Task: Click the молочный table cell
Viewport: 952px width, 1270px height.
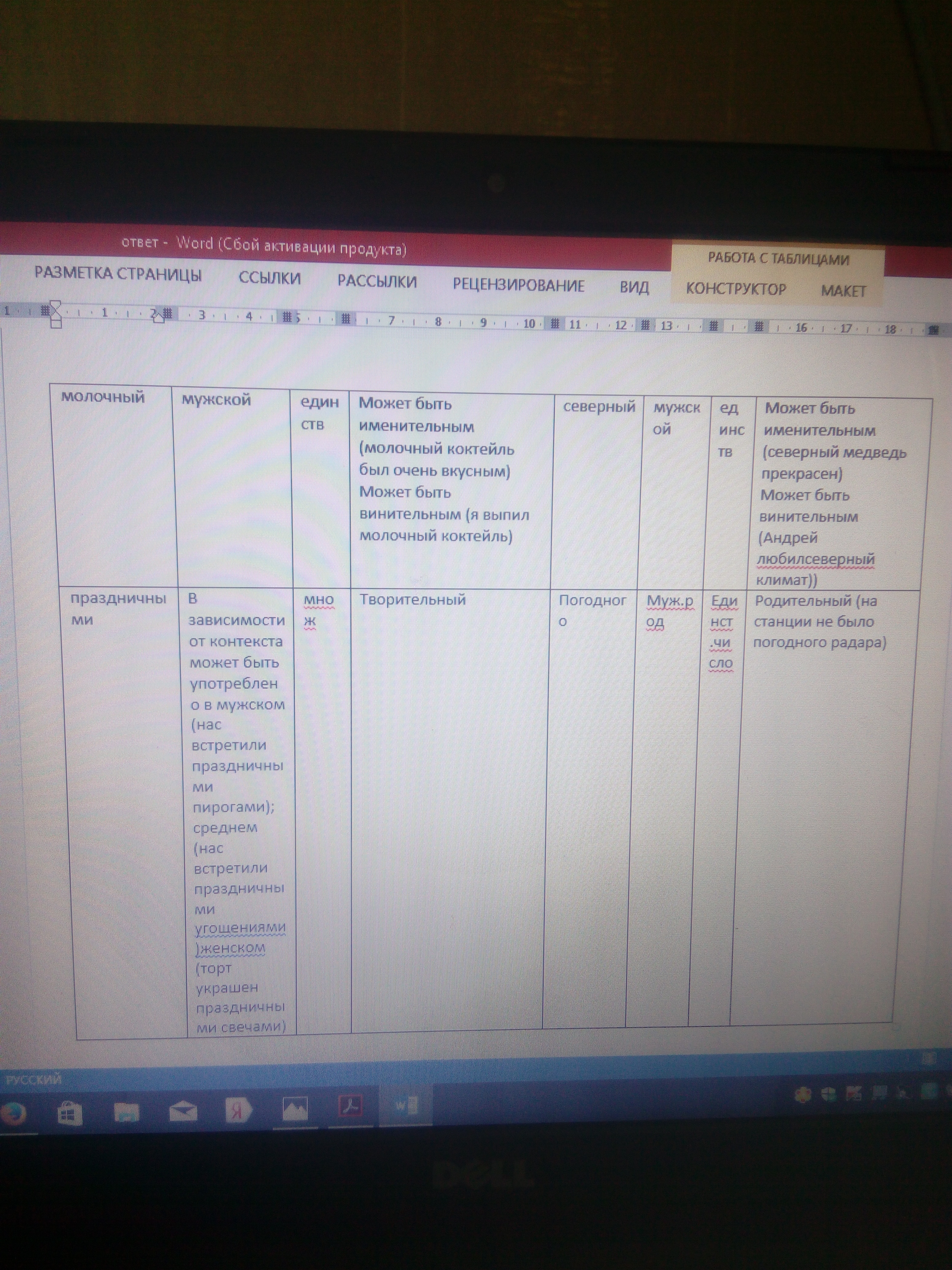Action: 103,397
